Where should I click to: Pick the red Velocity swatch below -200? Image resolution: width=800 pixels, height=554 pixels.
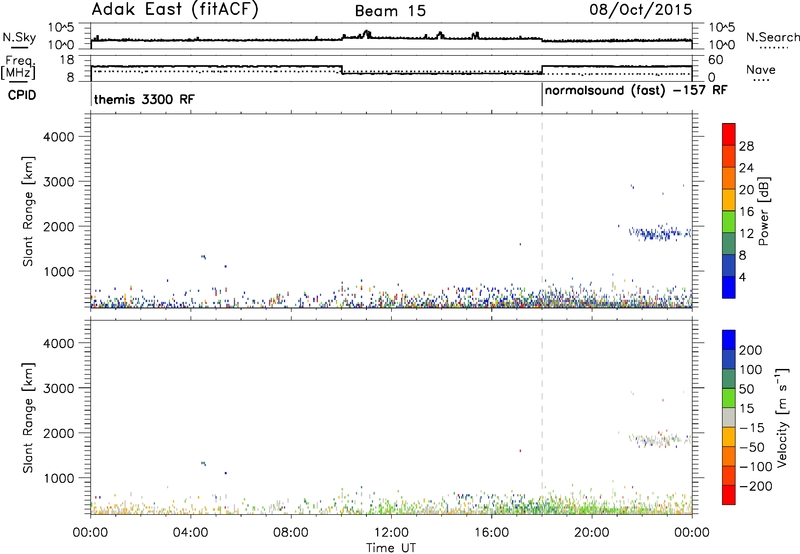[x=729, y=495]
